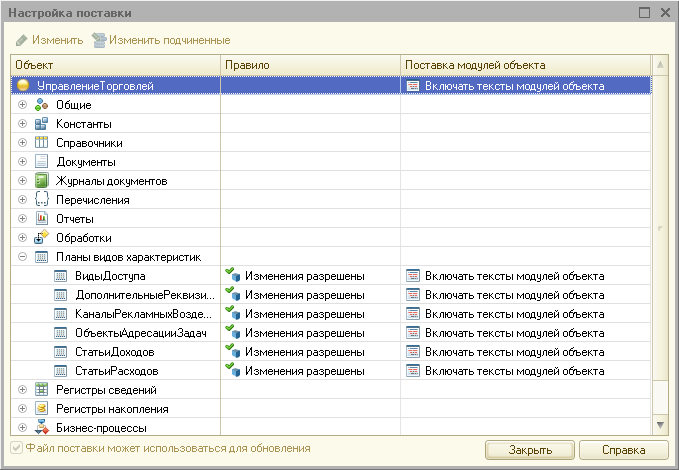Viewport: 679px width, 470px height.
Task: Click the vertical scrollbar thumb
Action: (x=660, y=228)
